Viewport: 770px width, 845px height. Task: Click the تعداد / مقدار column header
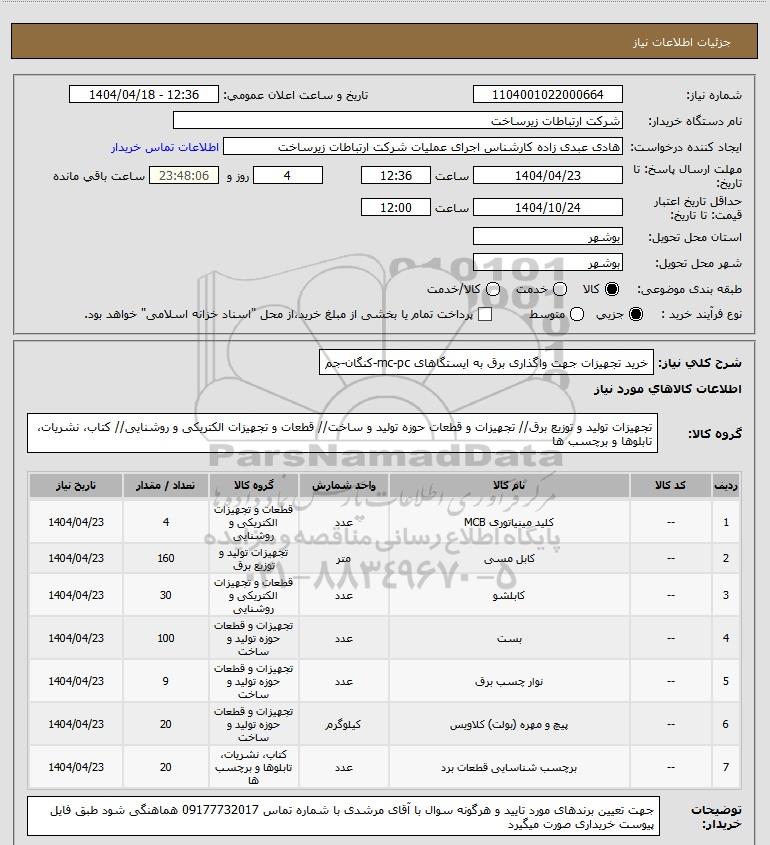[x=165, y=486]
